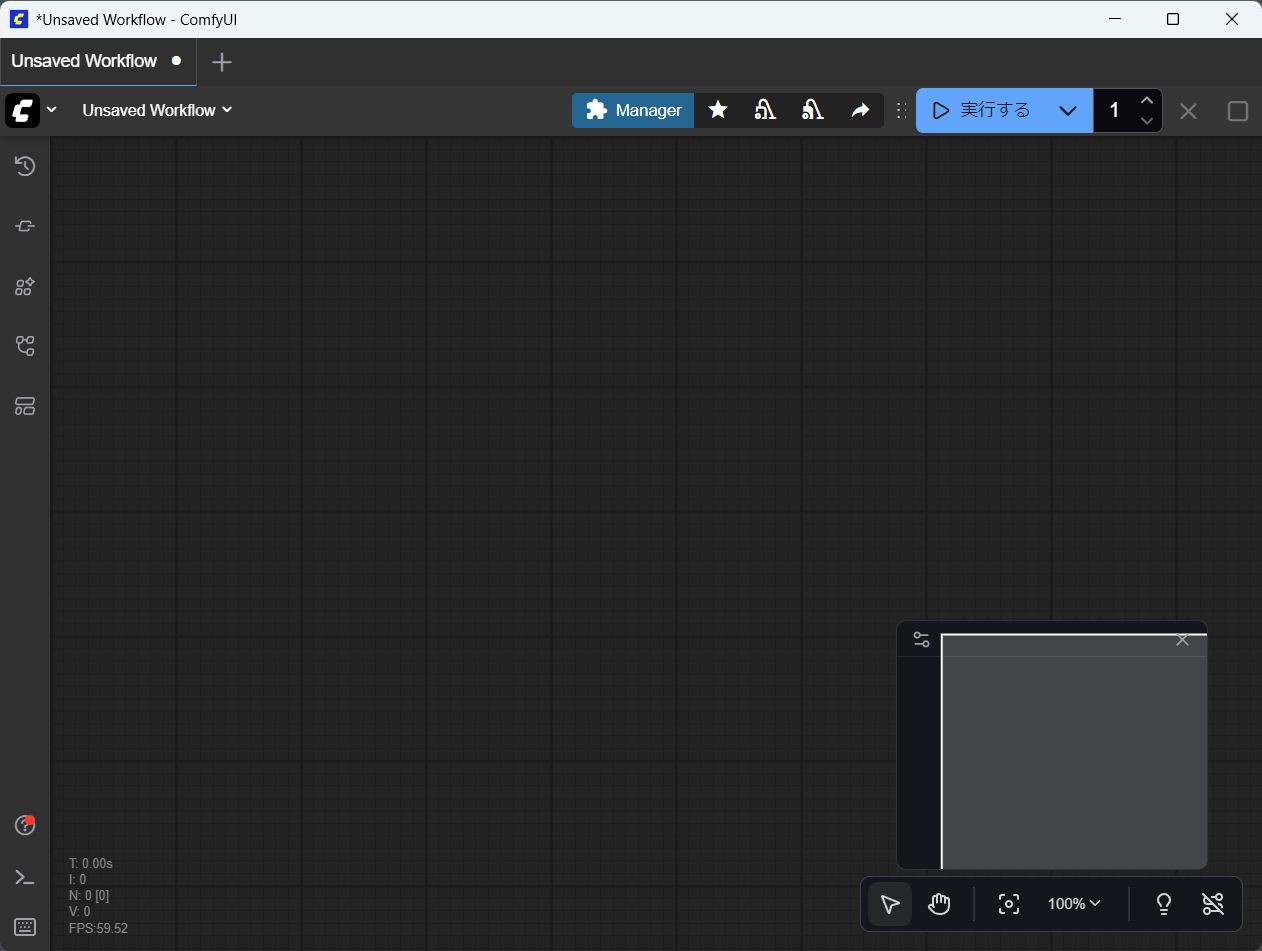The height and width of the screenshot is (951, 1262).
Task: Click the share arrow icon in toolbar
Action: 860,110
